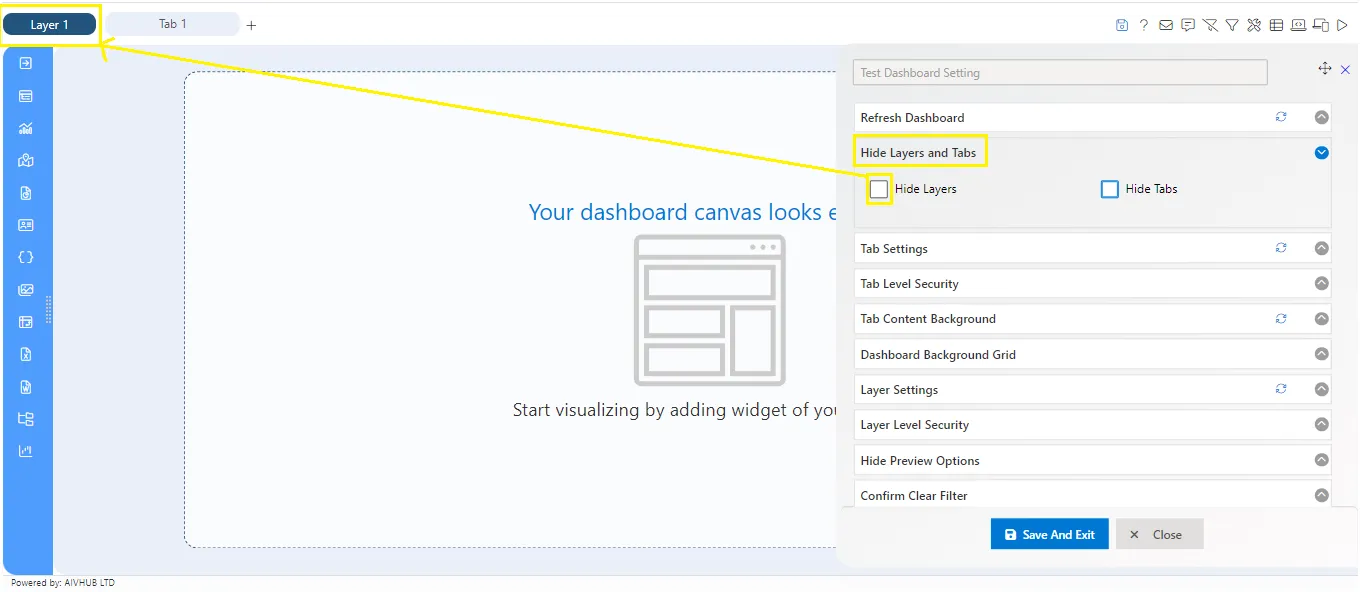The width and height of the screenshot is (1360, 592).
Task: Open the comments speech bubble icon
Action: 1188,25
